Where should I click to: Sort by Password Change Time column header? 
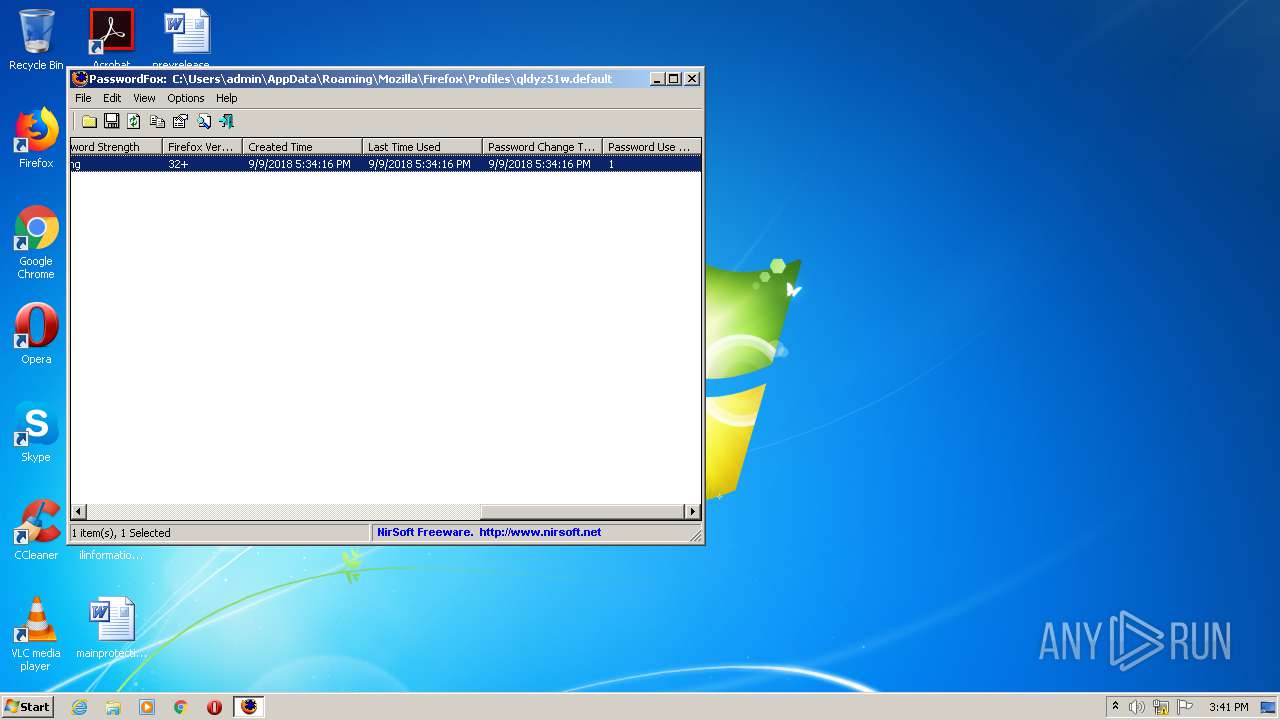(542, 146)
